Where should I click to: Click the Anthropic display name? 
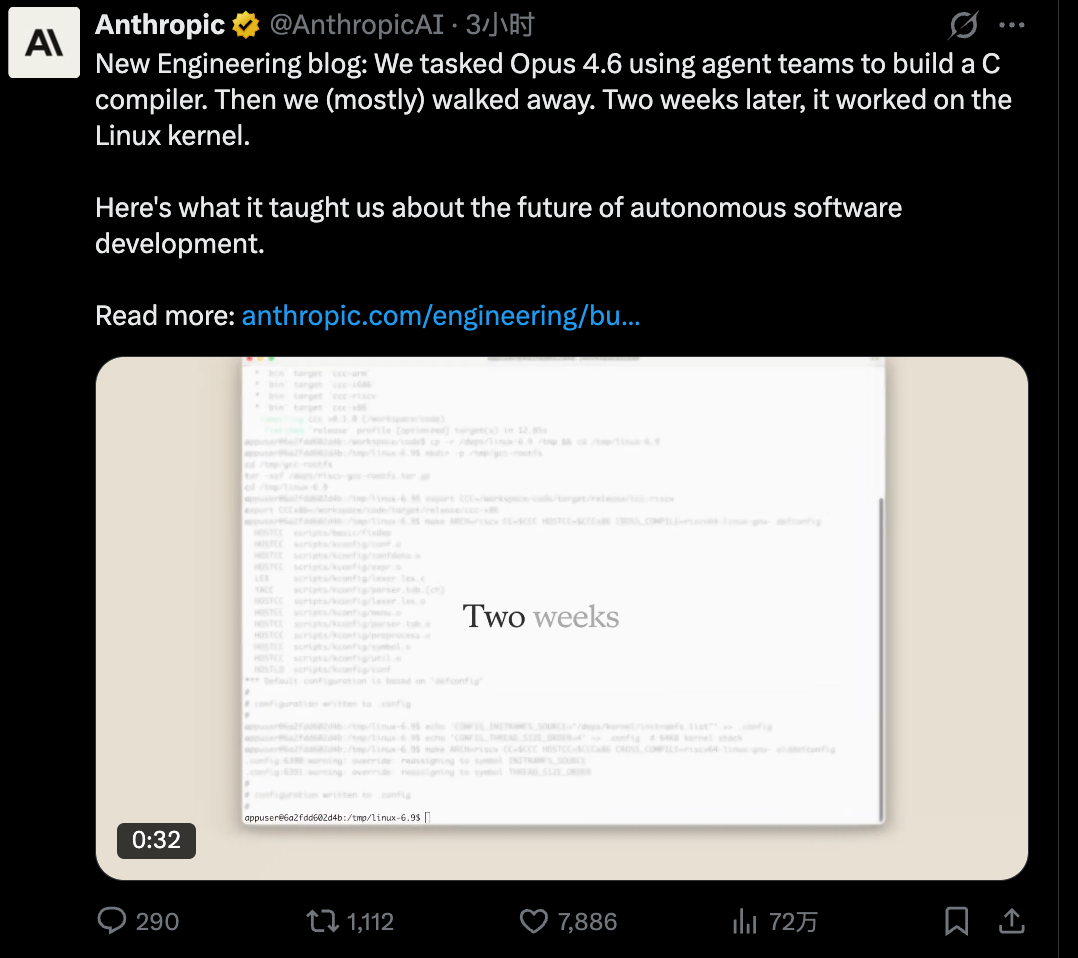coord(160,24)
